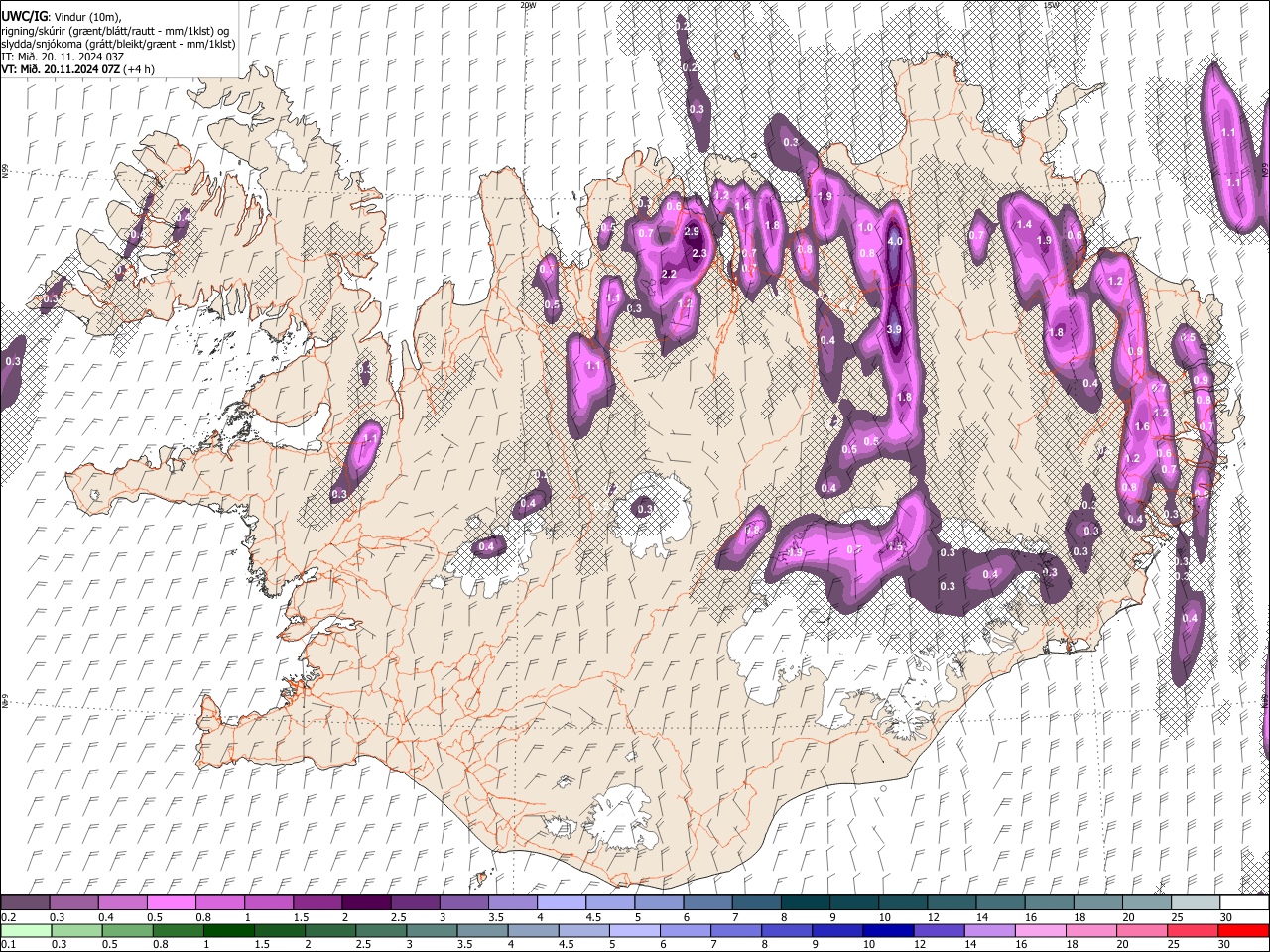The width and height of the screenshot is (1270, 952).
Task: Click the UWC/IG title in the header
Action: 23,17
